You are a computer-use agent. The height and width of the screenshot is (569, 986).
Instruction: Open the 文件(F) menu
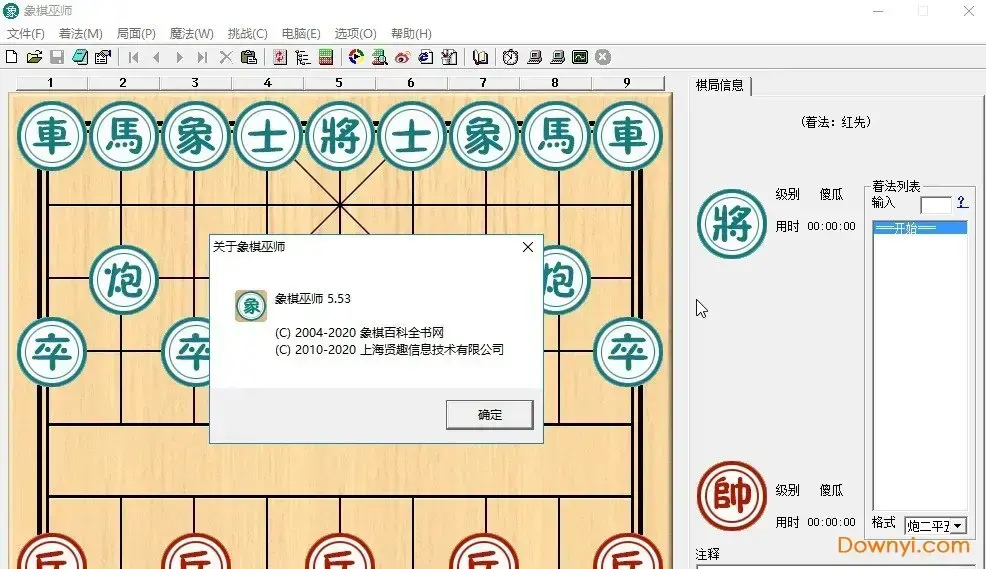(26, 33)
